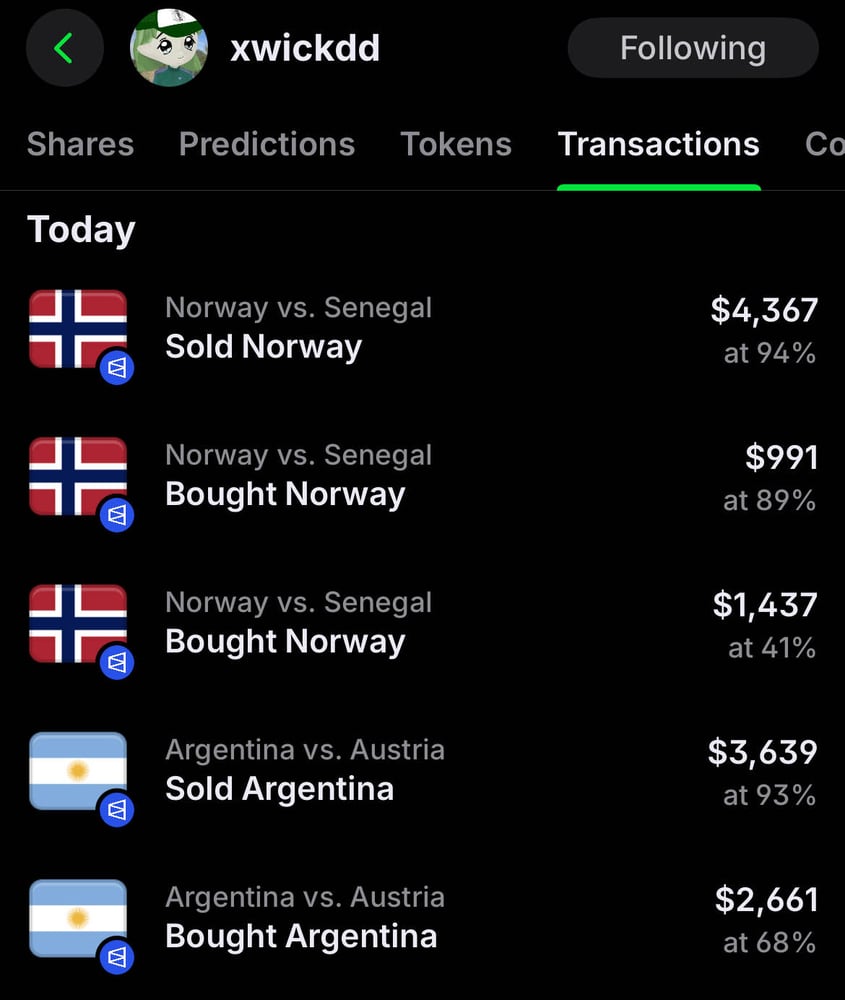Switch to the Predictions tab
The width and height of the screenshot is (845, 1000).
(x=267, y=144)
